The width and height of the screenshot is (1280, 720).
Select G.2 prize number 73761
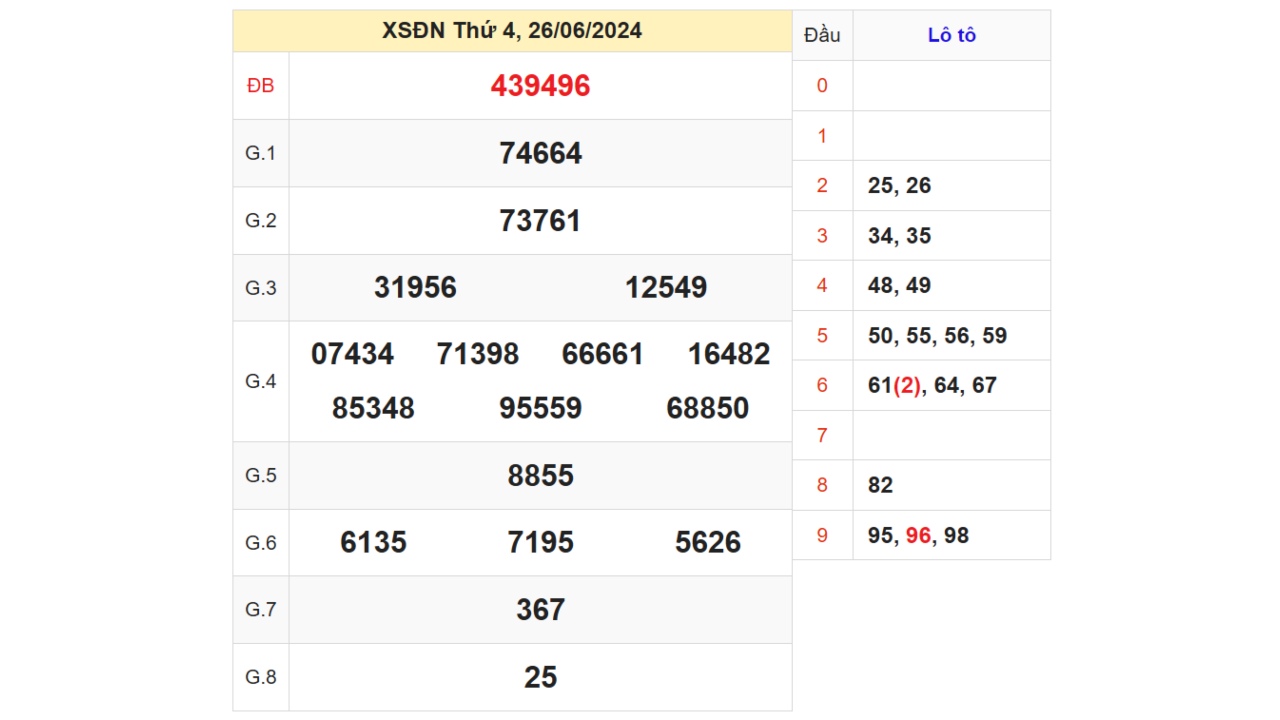coord(540,221)
